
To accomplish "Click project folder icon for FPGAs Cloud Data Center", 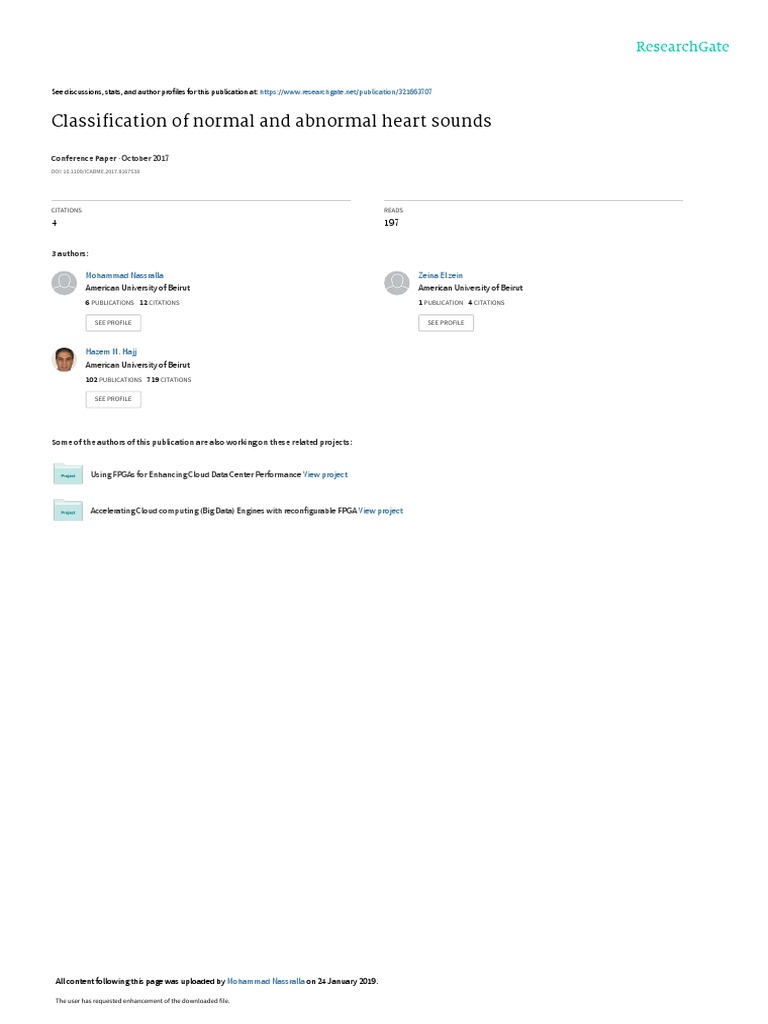I will coord(68,474).
